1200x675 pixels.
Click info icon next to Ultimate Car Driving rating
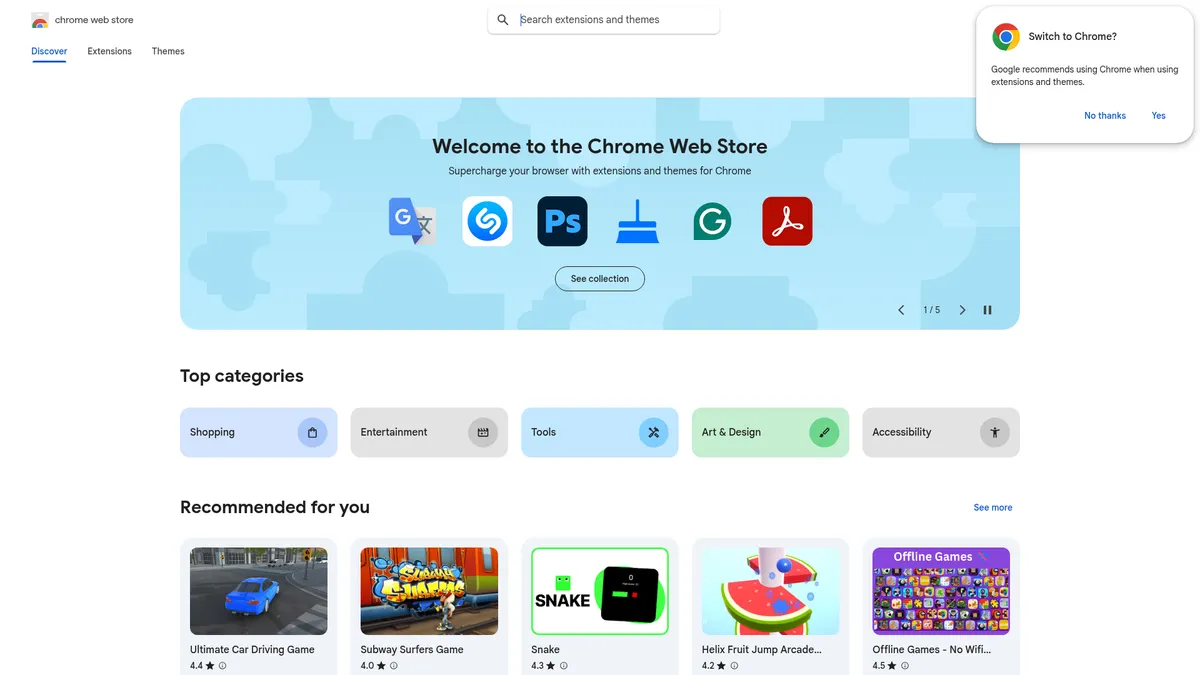(x=222, y=666)
